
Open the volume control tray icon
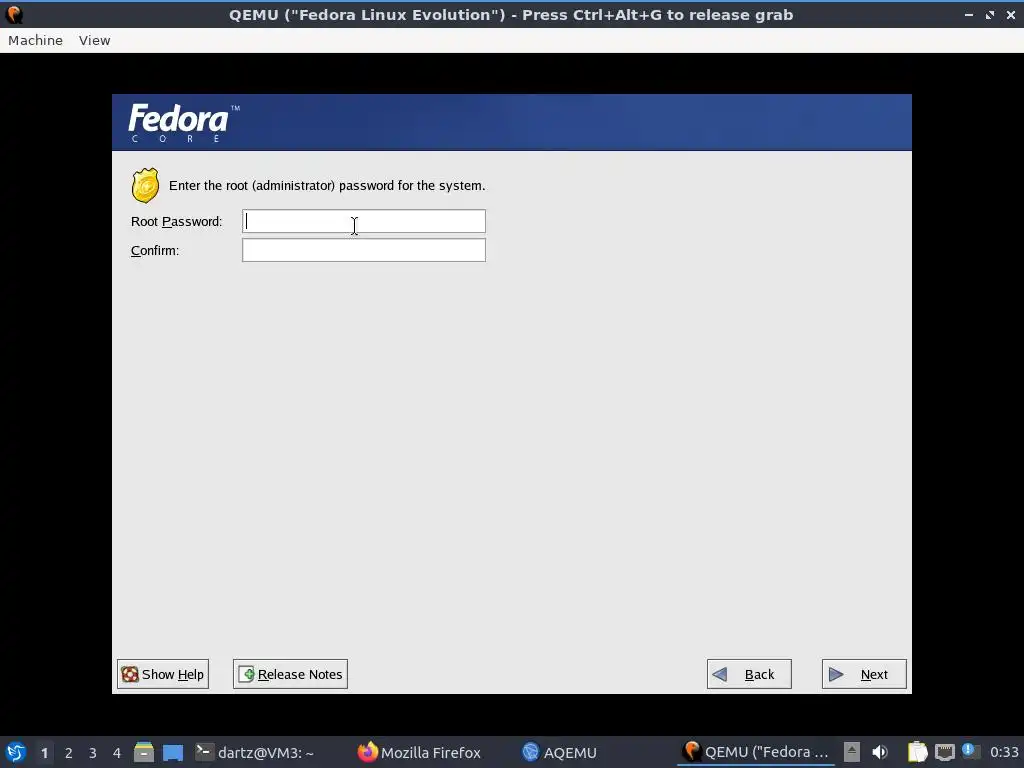880,752
